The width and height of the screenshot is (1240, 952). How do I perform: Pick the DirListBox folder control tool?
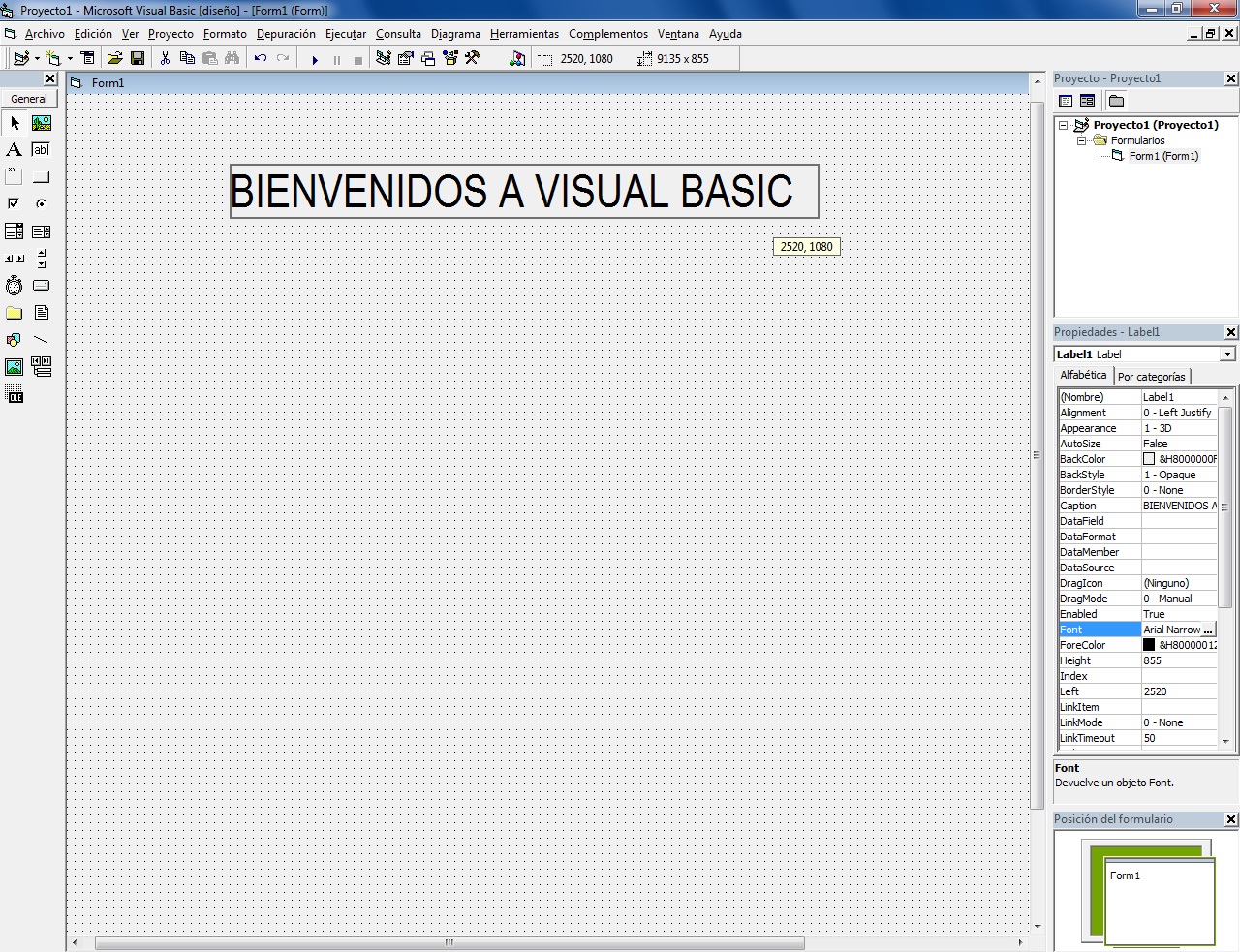pyautogui.click(x=15, y=313)
